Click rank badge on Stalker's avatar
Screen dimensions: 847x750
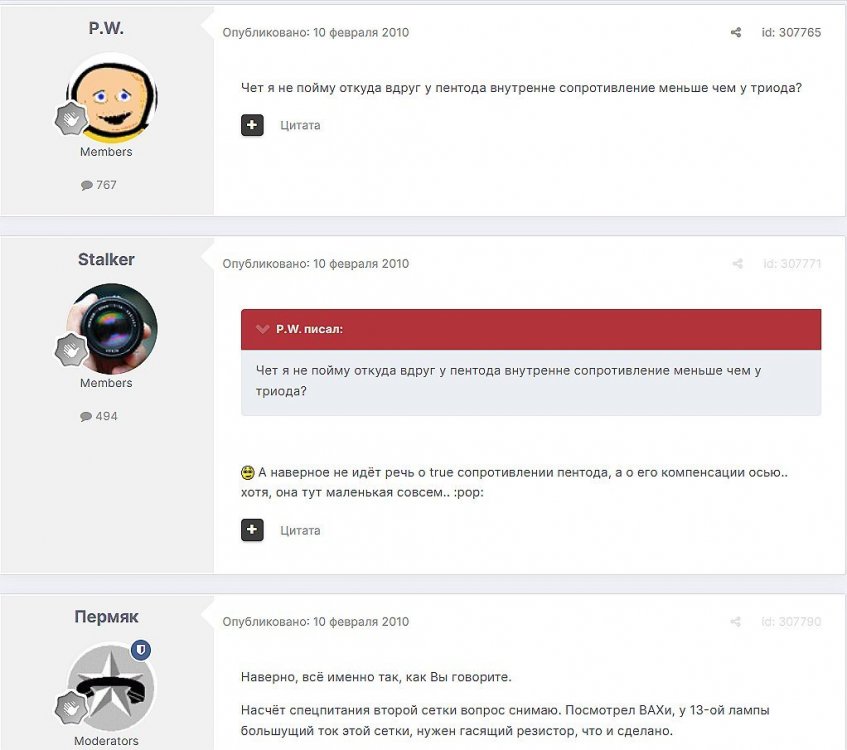(x=71, y=350)
